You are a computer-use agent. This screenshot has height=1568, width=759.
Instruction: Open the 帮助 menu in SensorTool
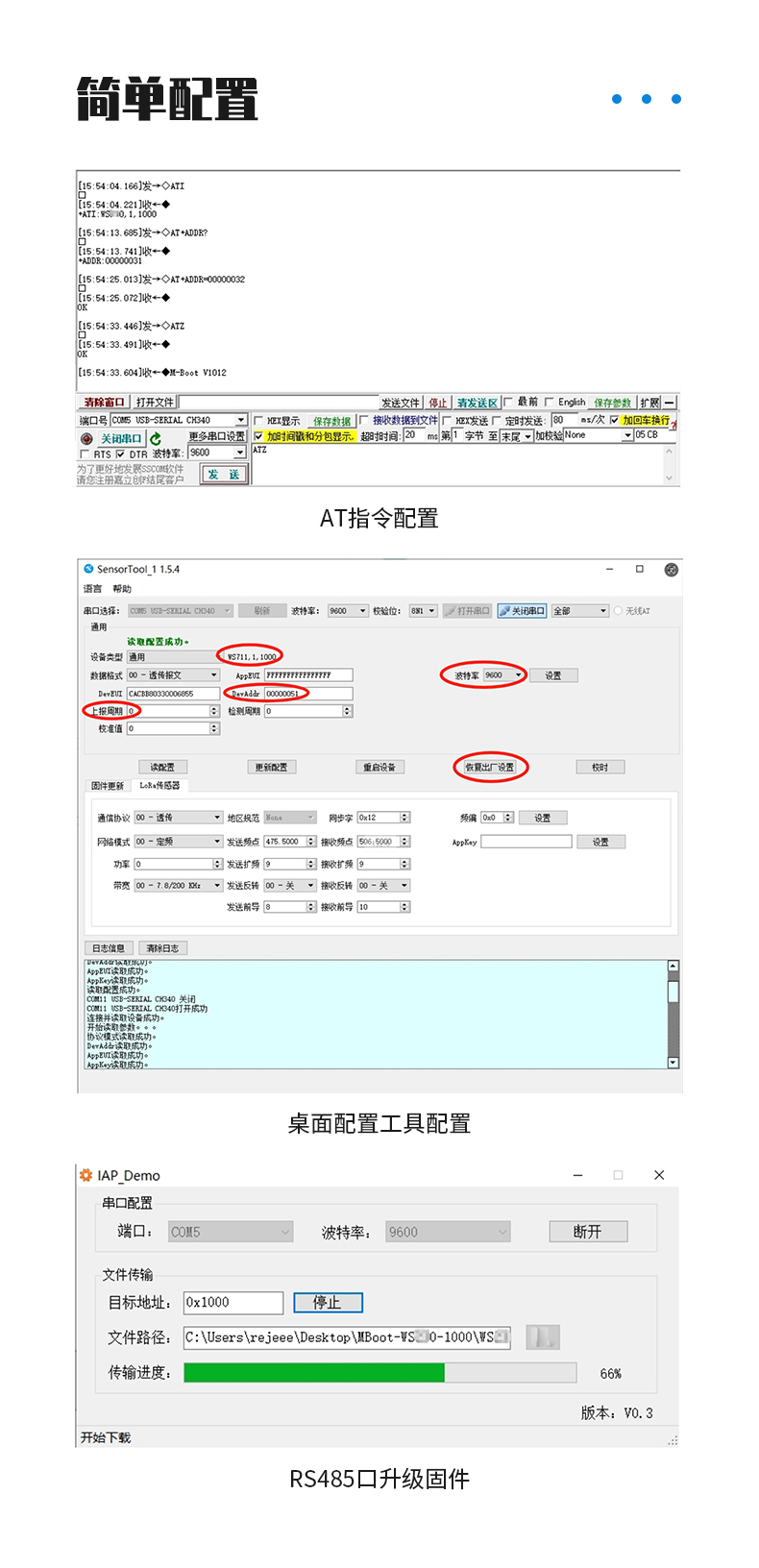click(x=122, y=589)
